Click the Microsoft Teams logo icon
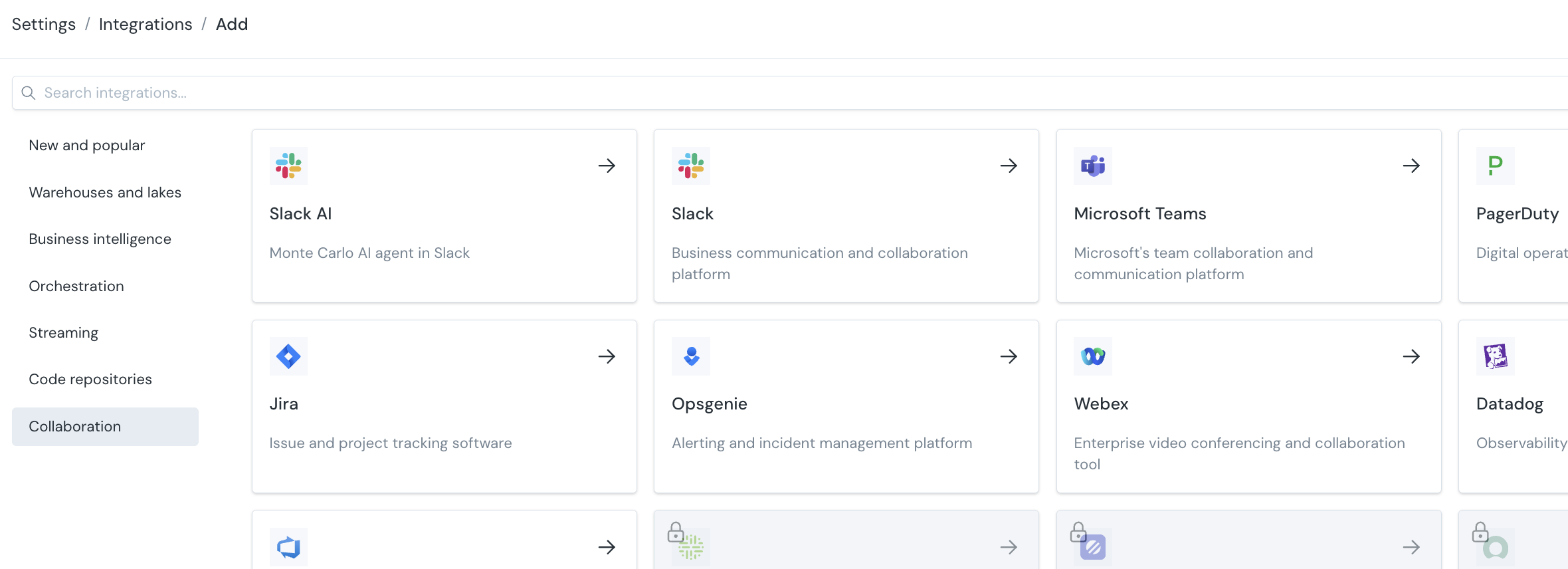This screenshot has height=569, width=1568. [1093, 166]
